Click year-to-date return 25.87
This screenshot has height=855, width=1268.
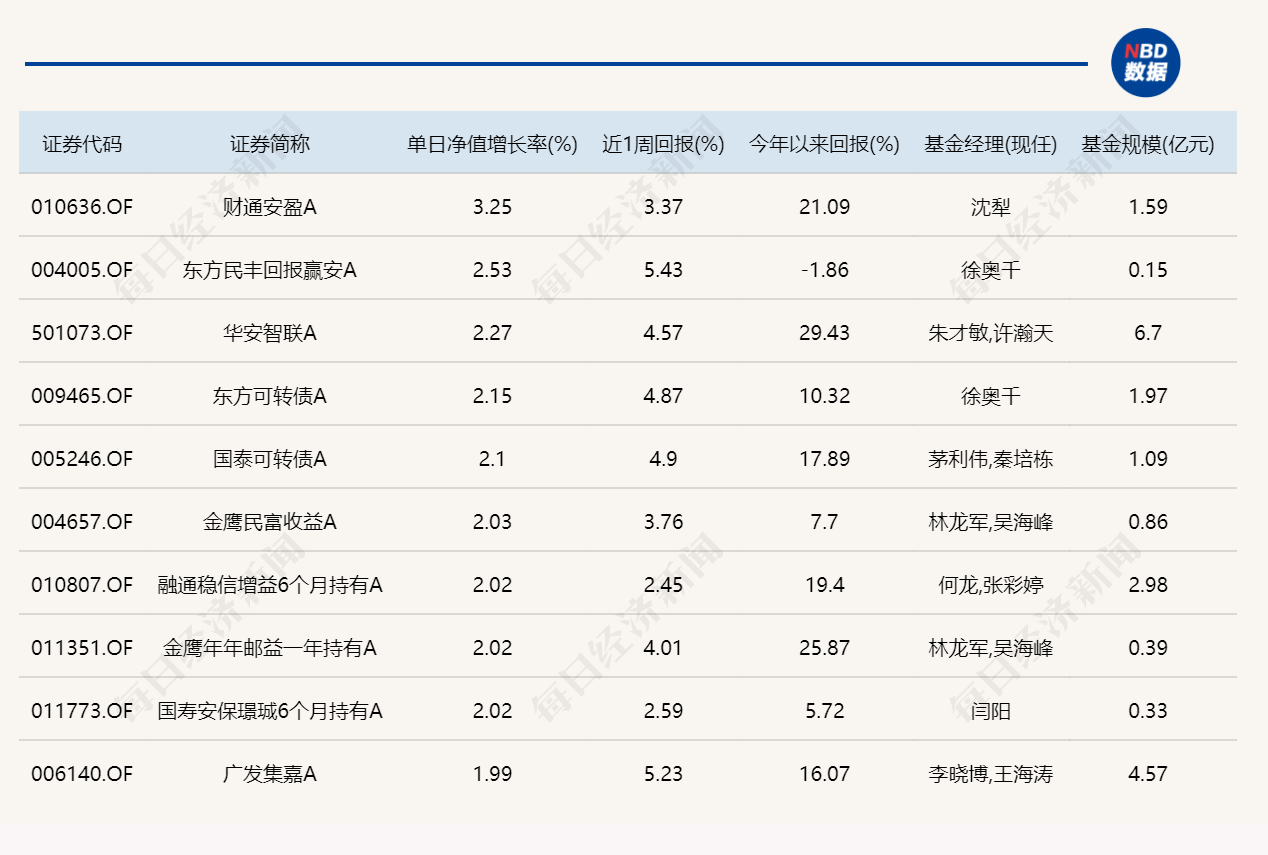(x=825, y=648)
